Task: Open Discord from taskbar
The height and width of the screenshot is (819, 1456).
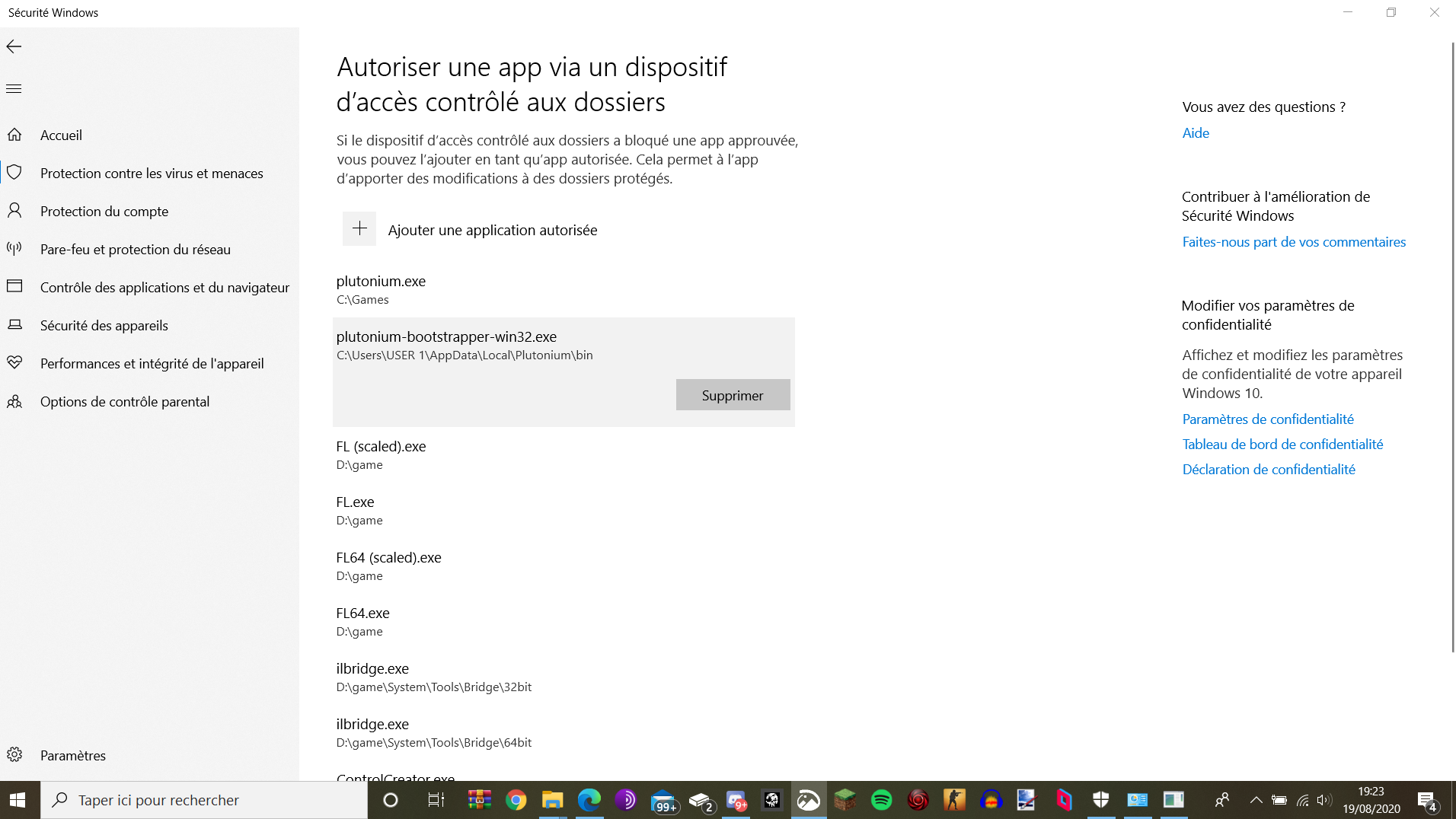Action: coord(736,801)
